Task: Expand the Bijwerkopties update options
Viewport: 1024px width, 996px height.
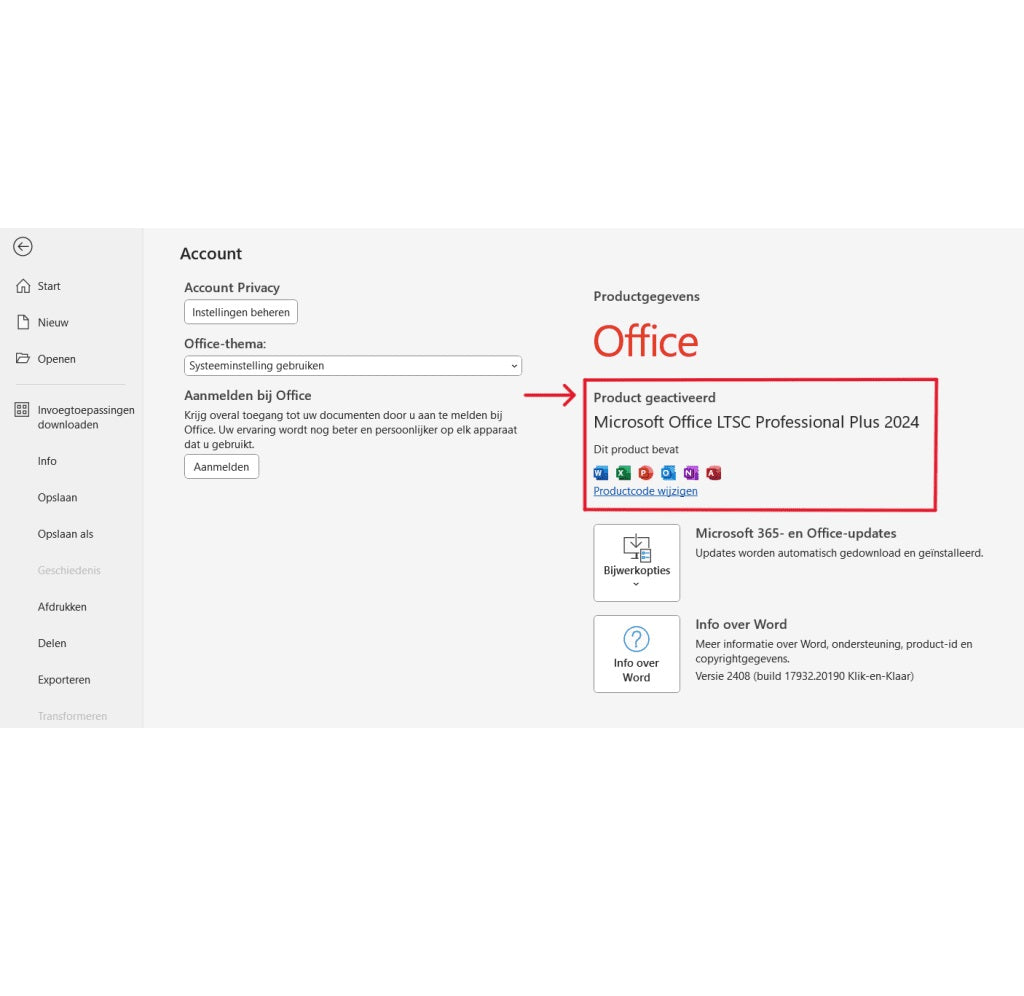Action: click(x=636, y=563)
